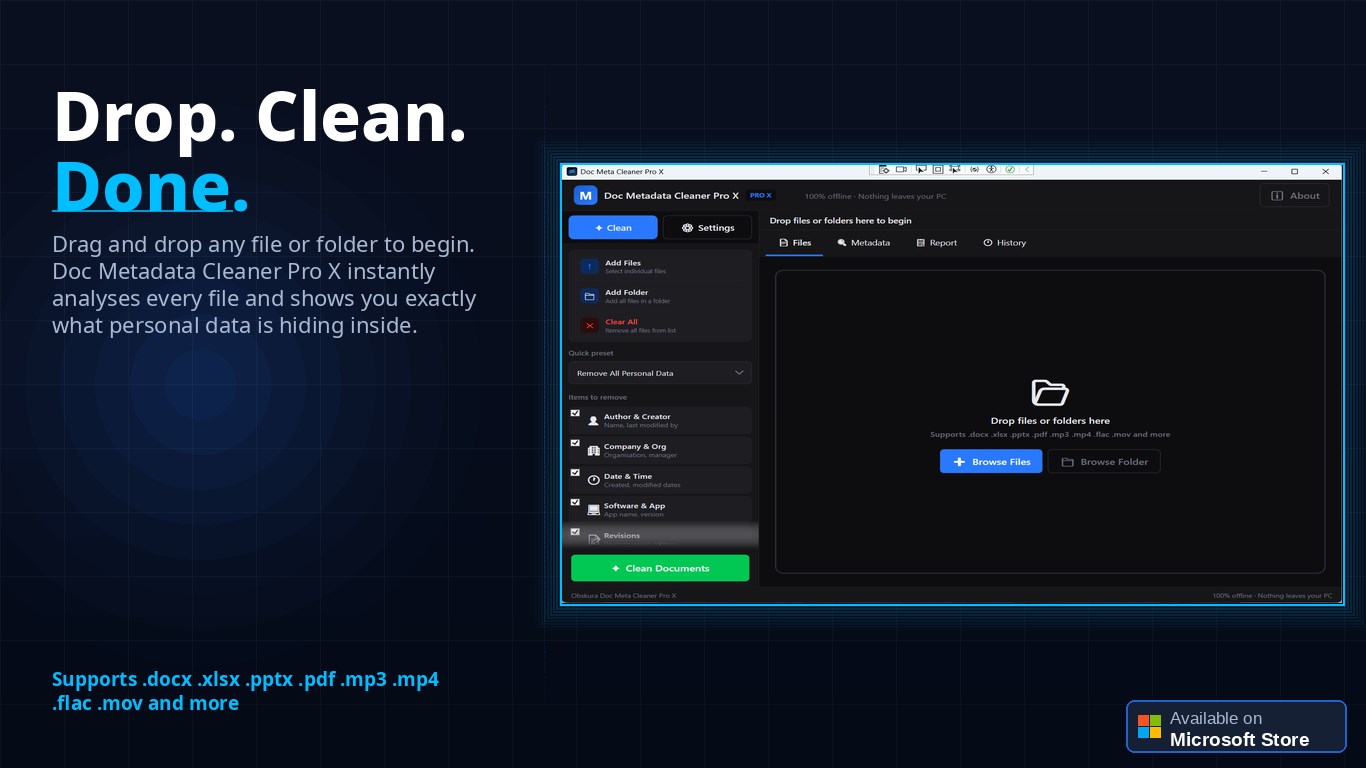Click the green checkmark icon in top toolbar

(1010, 170)
